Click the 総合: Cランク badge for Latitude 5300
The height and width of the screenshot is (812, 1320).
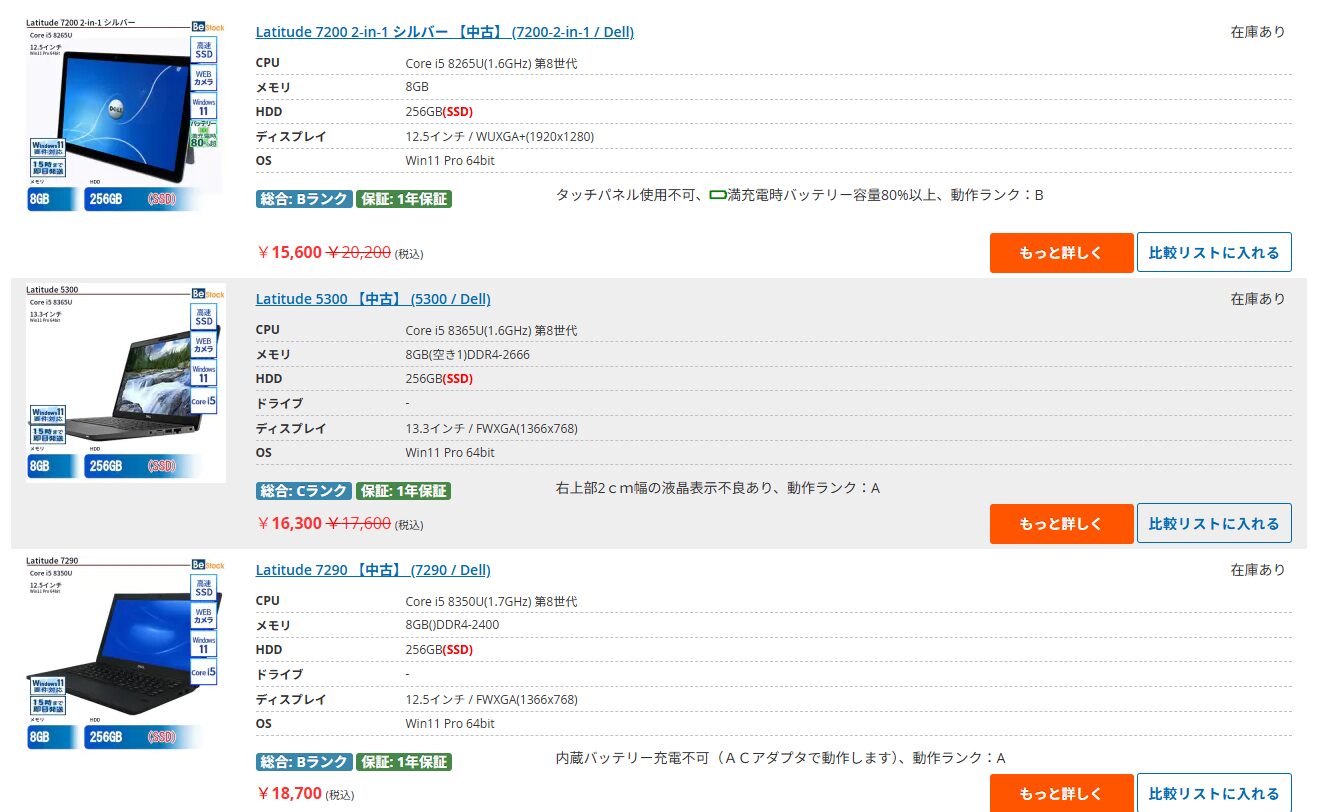[x=304, y=491]
